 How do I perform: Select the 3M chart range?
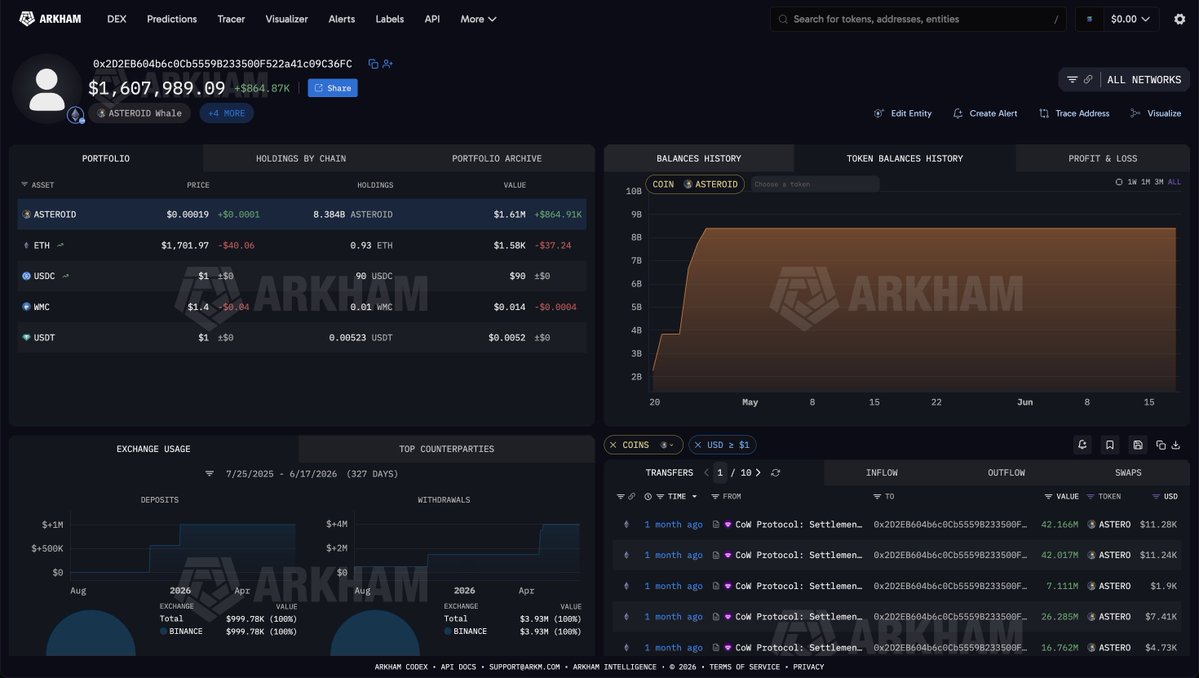(x=1158, y=182)
